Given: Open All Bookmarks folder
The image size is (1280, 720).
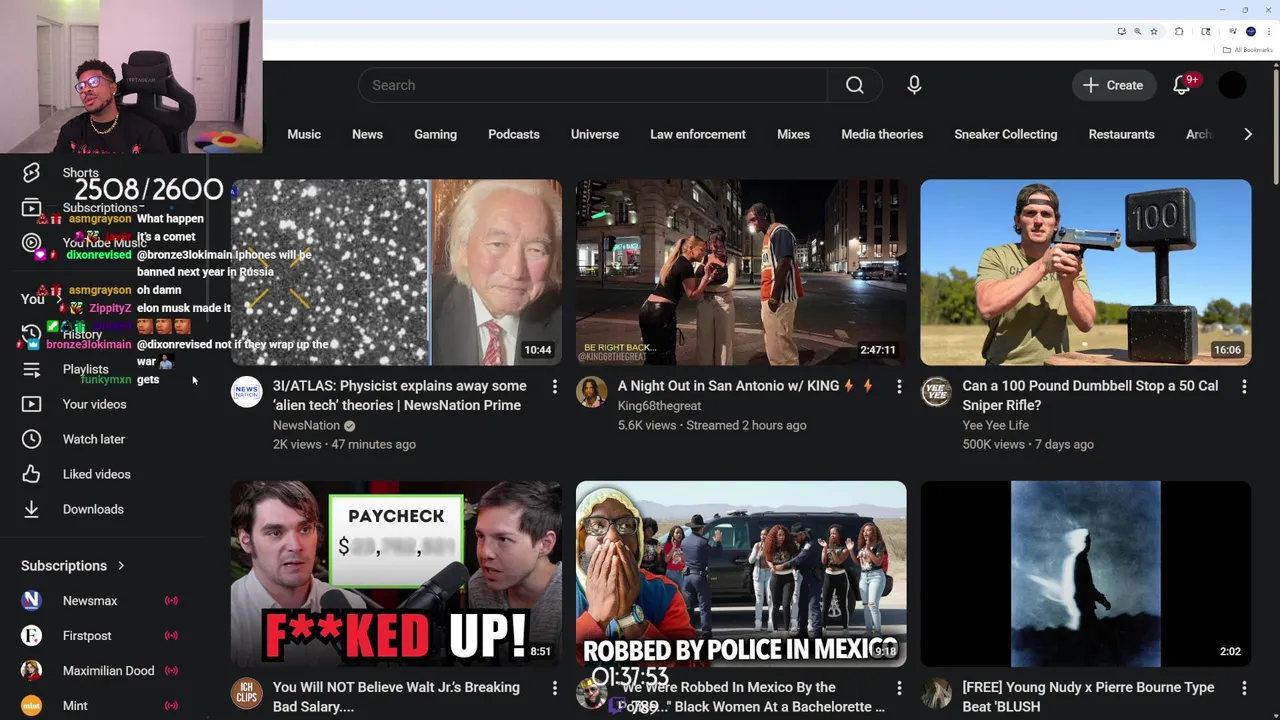Looking at the screenshot, I should point(1247,50).
